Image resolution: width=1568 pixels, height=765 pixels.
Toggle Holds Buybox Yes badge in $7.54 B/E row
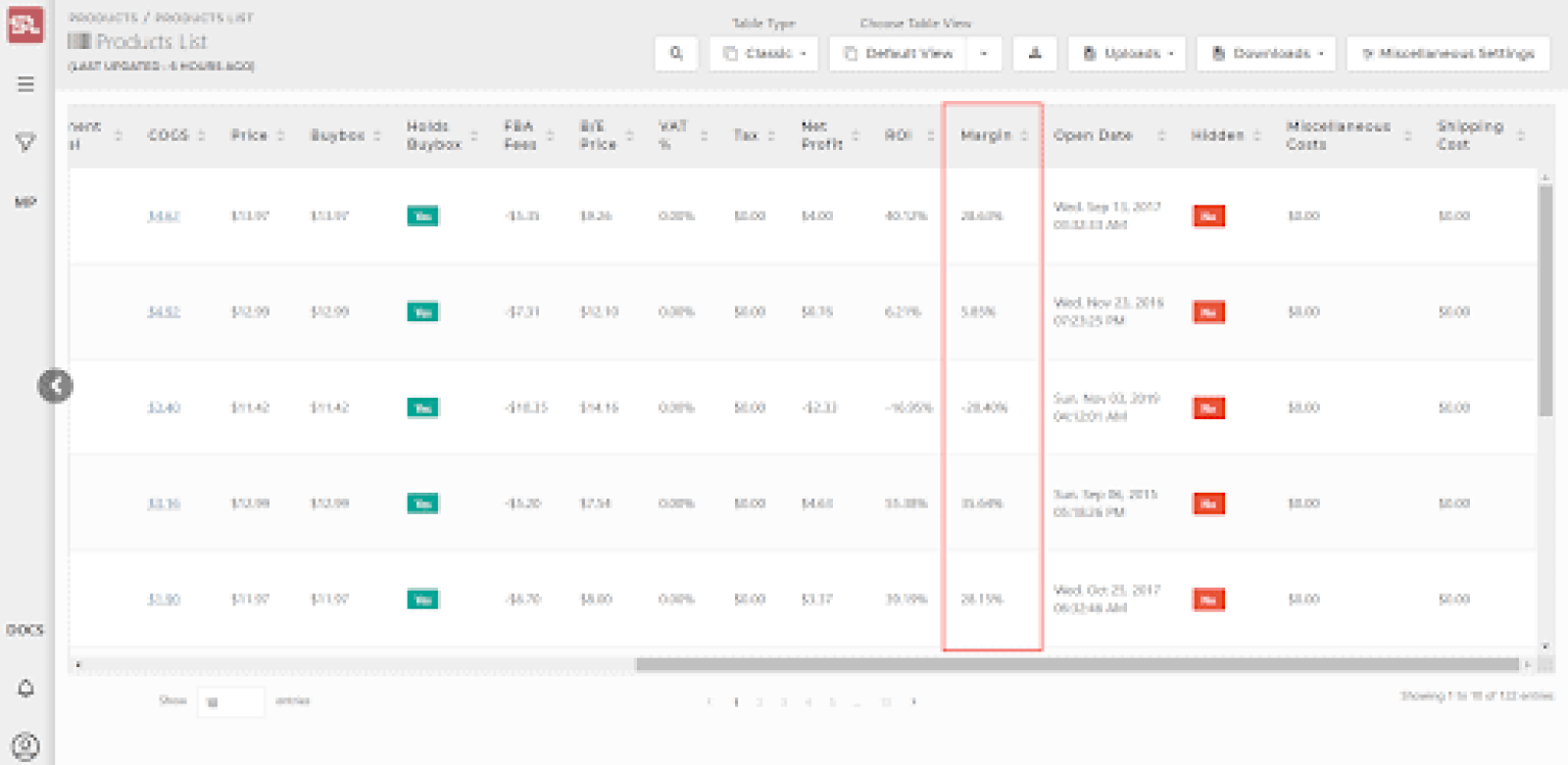(423, 503)
